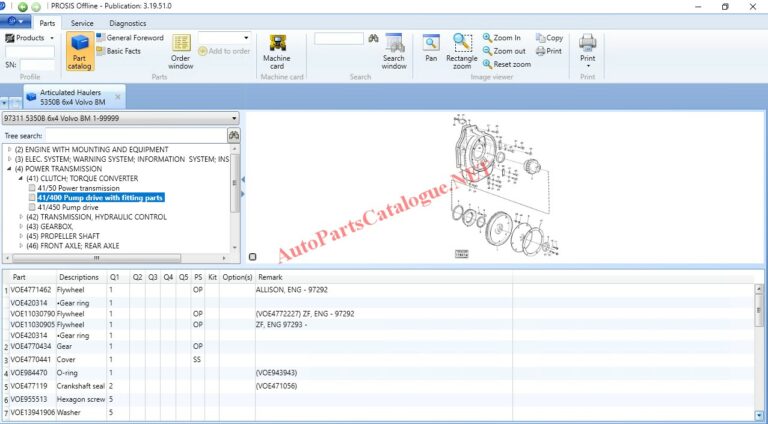Check the 41/400 Pump drive with fitting parts checkbox
768x424 pixels.
[x=32, y=197]
